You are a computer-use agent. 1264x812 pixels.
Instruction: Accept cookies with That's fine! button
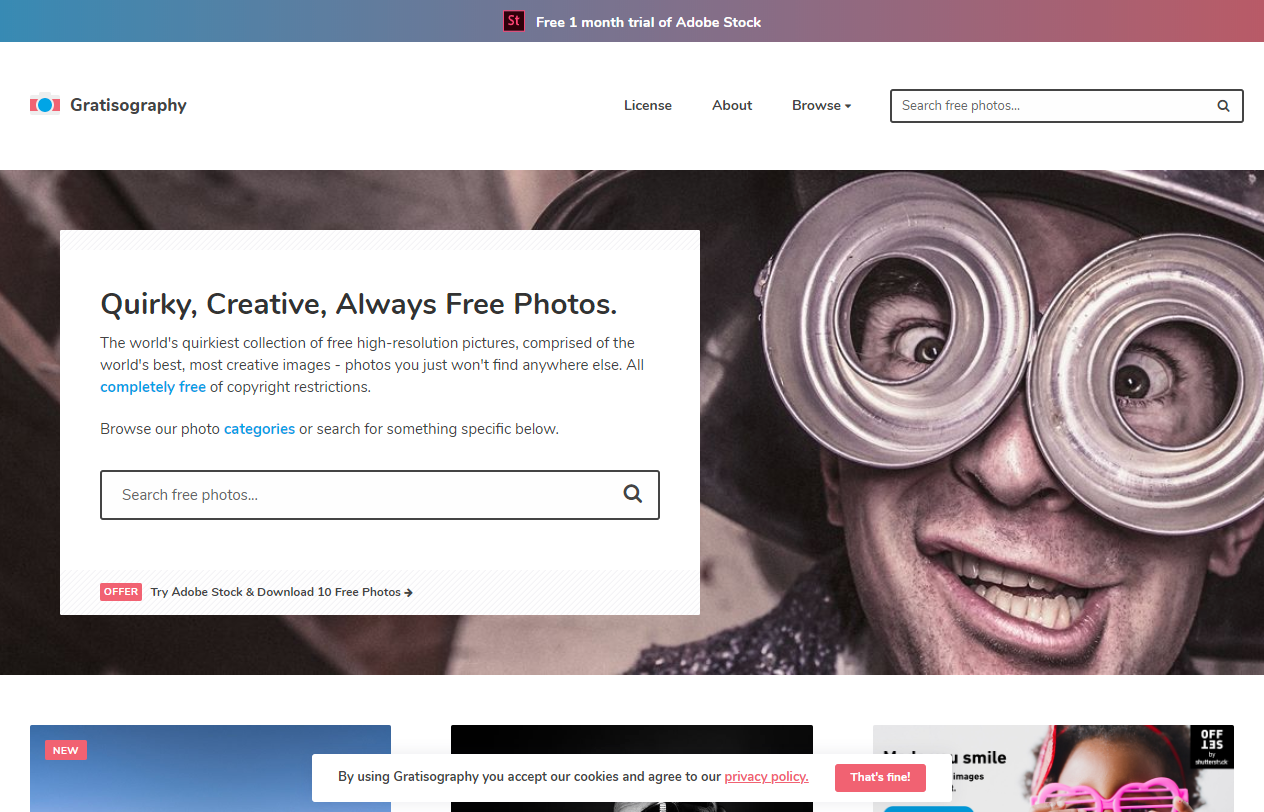(880, 777)
